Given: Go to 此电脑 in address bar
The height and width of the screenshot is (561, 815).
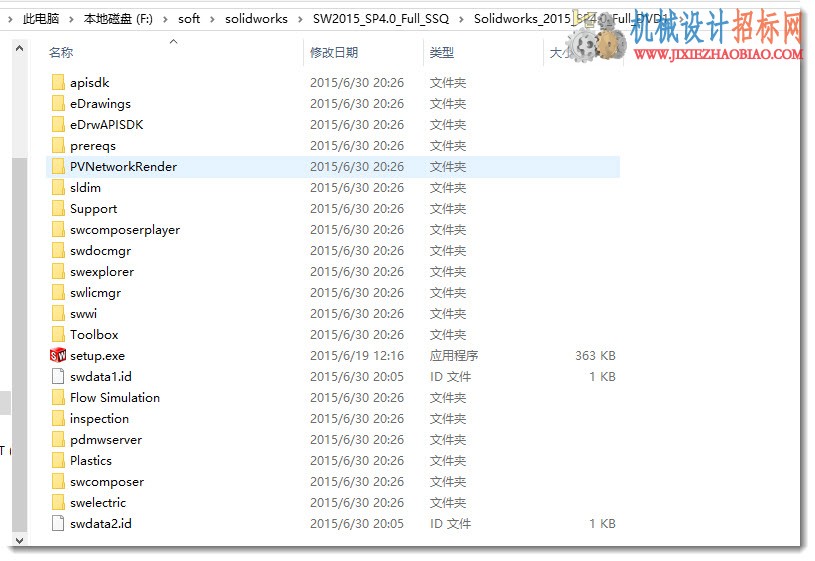Looking at the screenshot, I should coord(41,19).
